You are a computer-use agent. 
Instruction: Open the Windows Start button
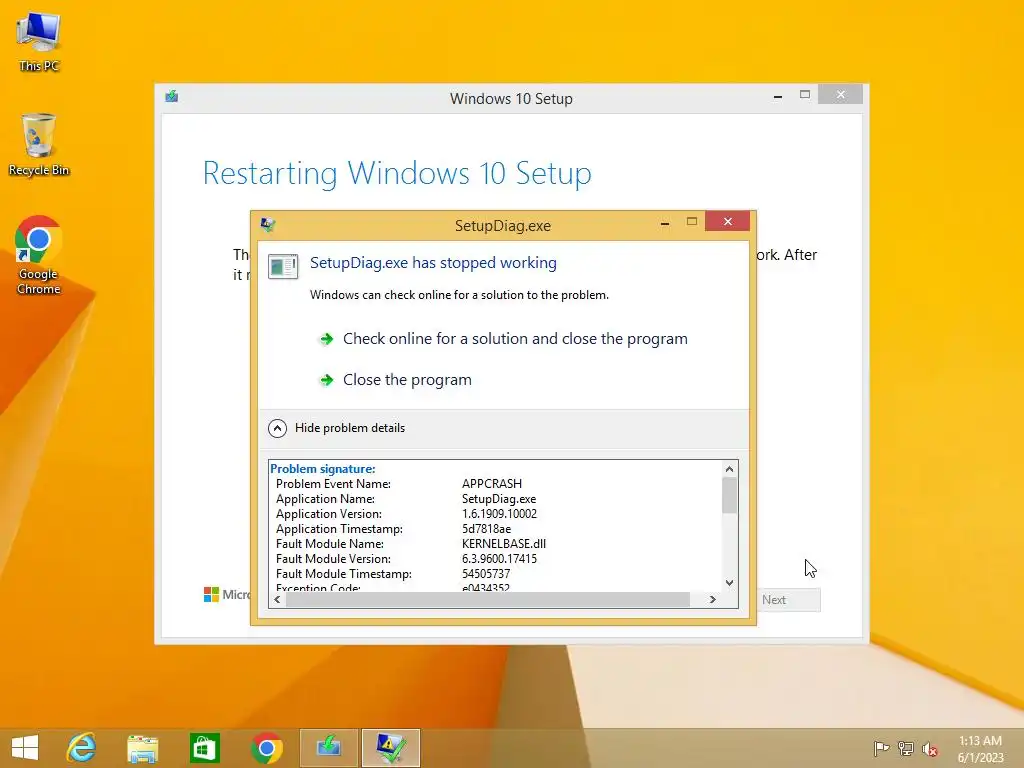pos(25,748)
